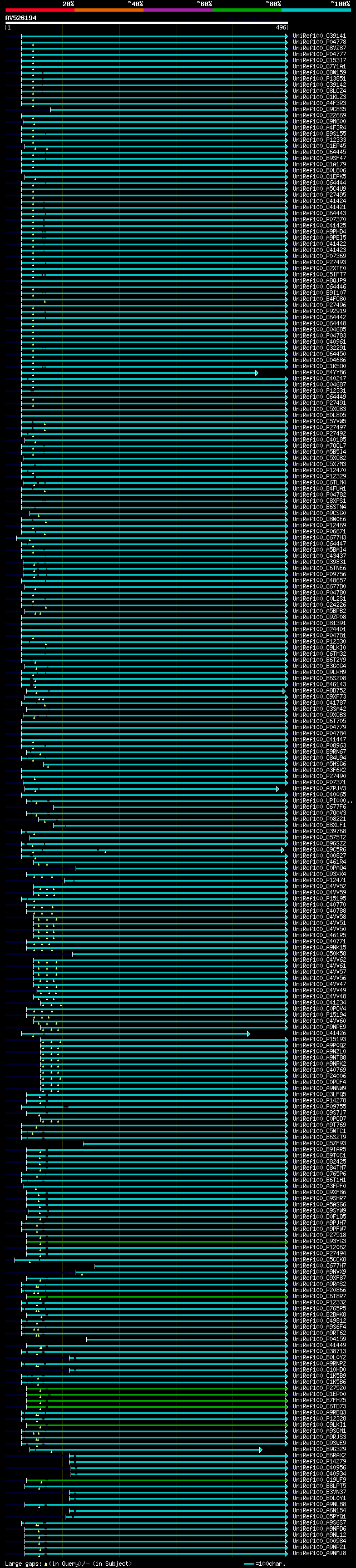
Task: Select the UniRef100_A4F3R3 hit
Action: click(x=319, y=103)
